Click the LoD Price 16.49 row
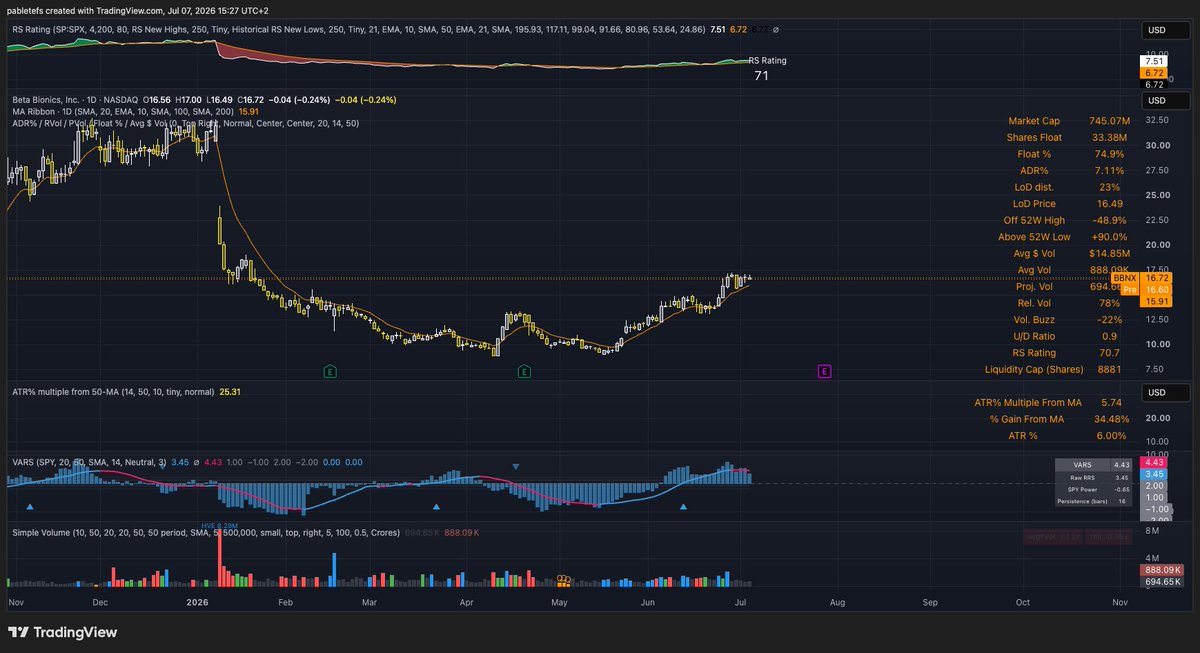The height and width of the screenshot is (653, 1200). pos(1069,203)
